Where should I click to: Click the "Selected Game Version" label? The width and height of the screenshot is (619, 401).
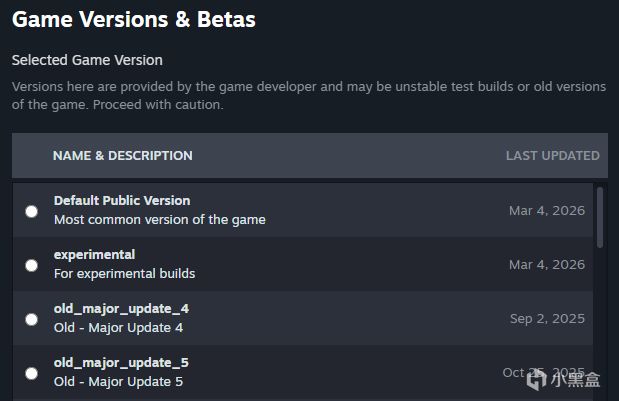point(87,60)
